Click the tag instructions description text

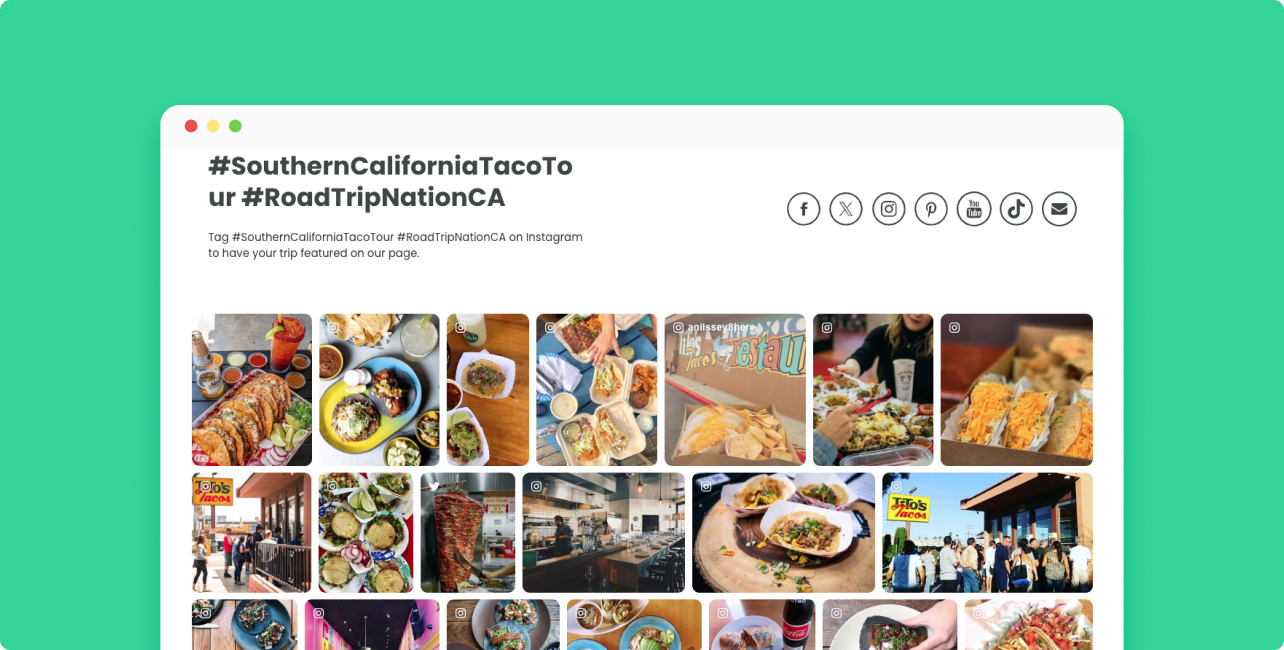tap(395, 245)
